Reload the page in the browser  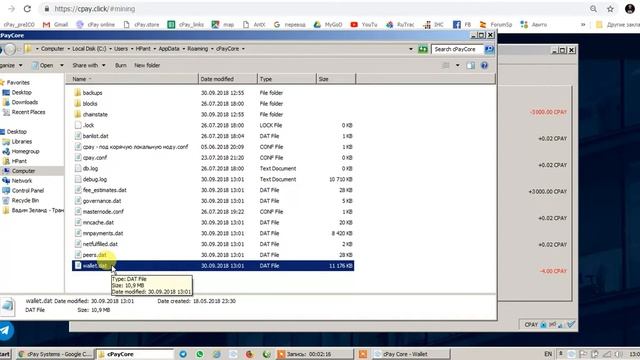27,9
